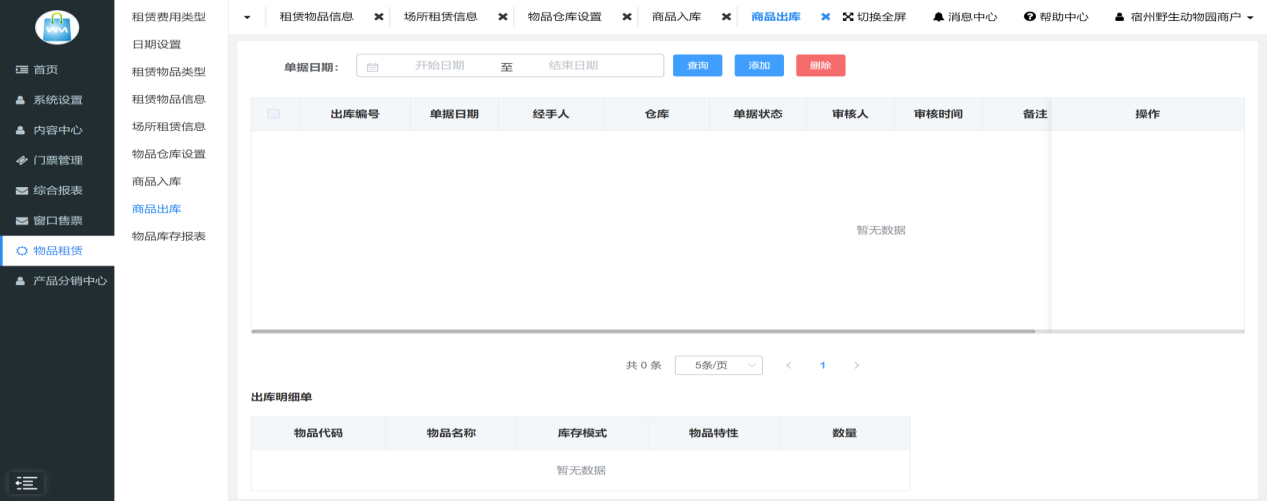This screenshot has height=501, width=1267.
Task: Click the 开始日期 start date field
Action: (440, 66)
